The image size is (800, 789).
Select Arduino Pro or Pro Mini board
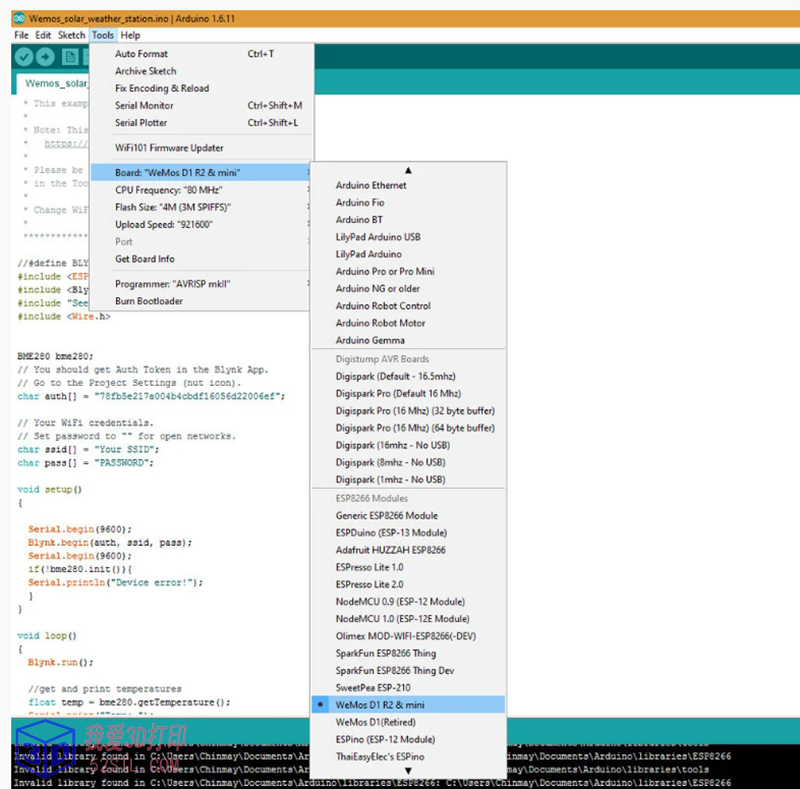(408, 272)
